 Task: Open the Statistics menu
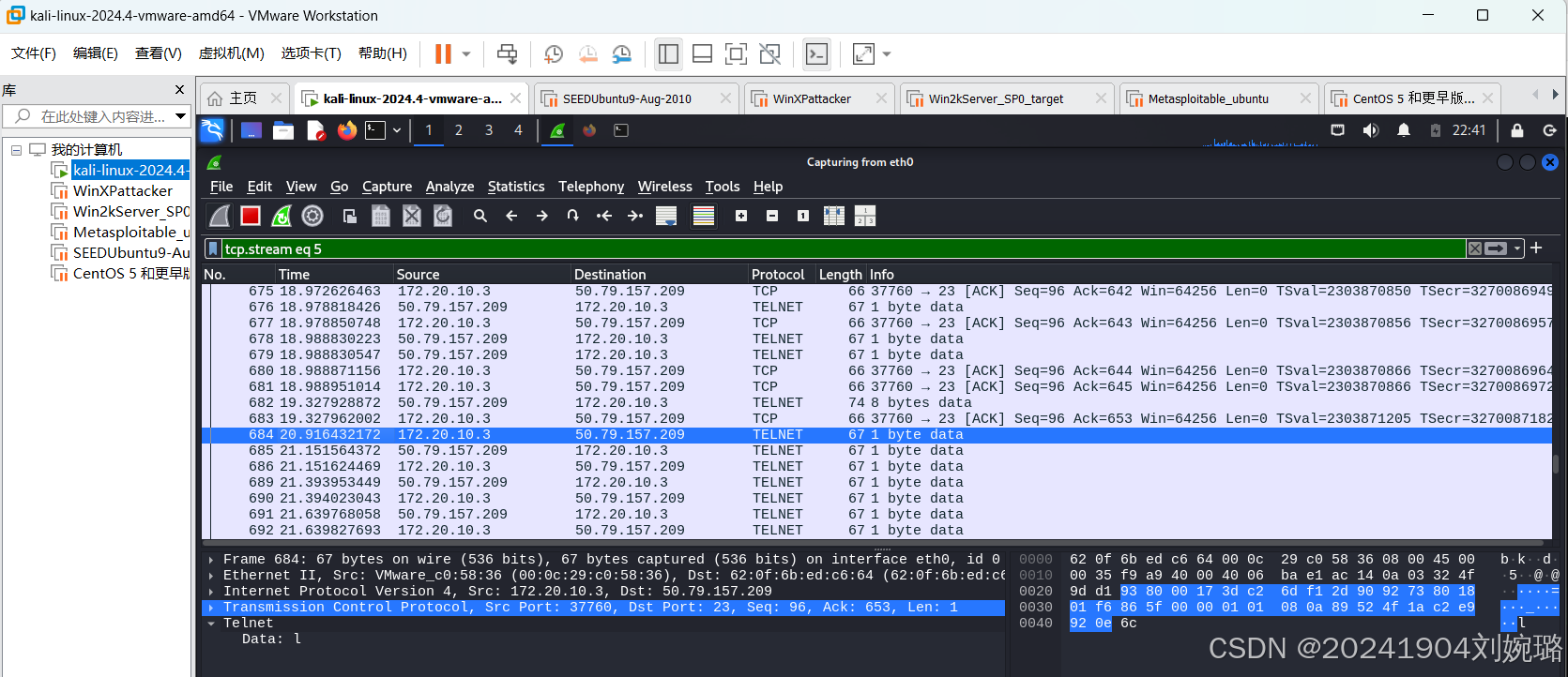pos(516,187)
